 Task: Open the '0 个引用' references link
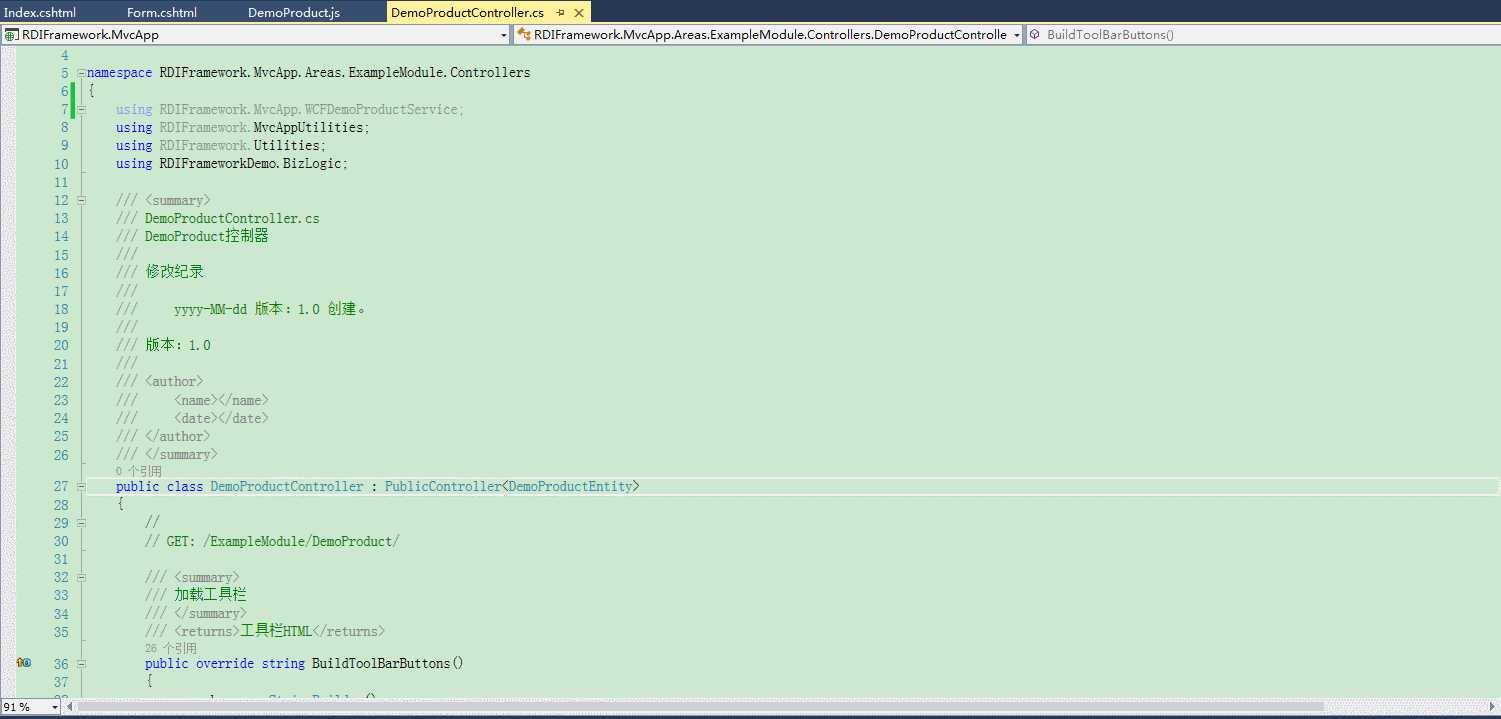point(138,471)
